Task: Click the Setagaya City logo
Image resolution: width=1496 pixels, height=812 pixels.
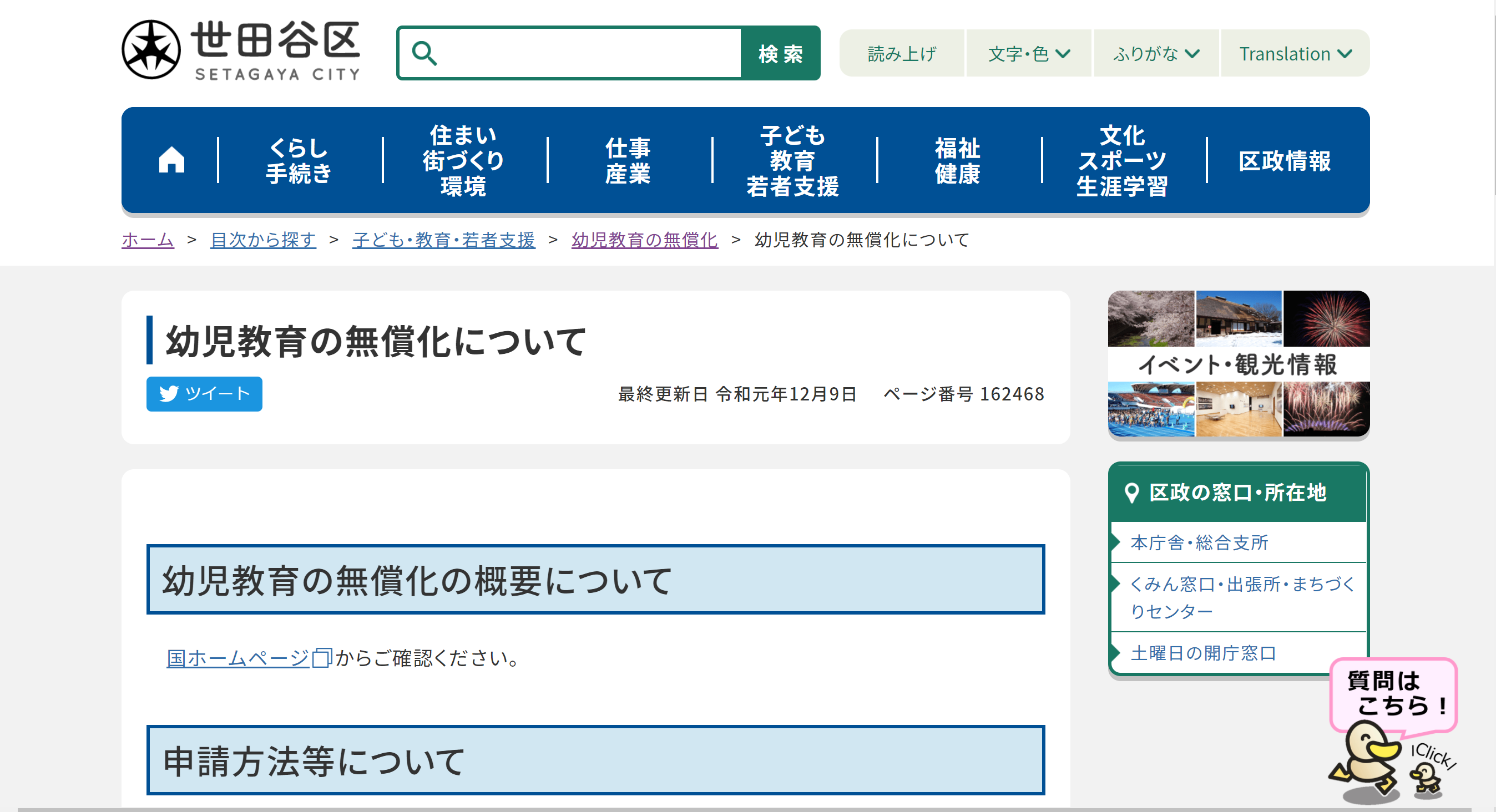Action: click(x=241, y=50)
